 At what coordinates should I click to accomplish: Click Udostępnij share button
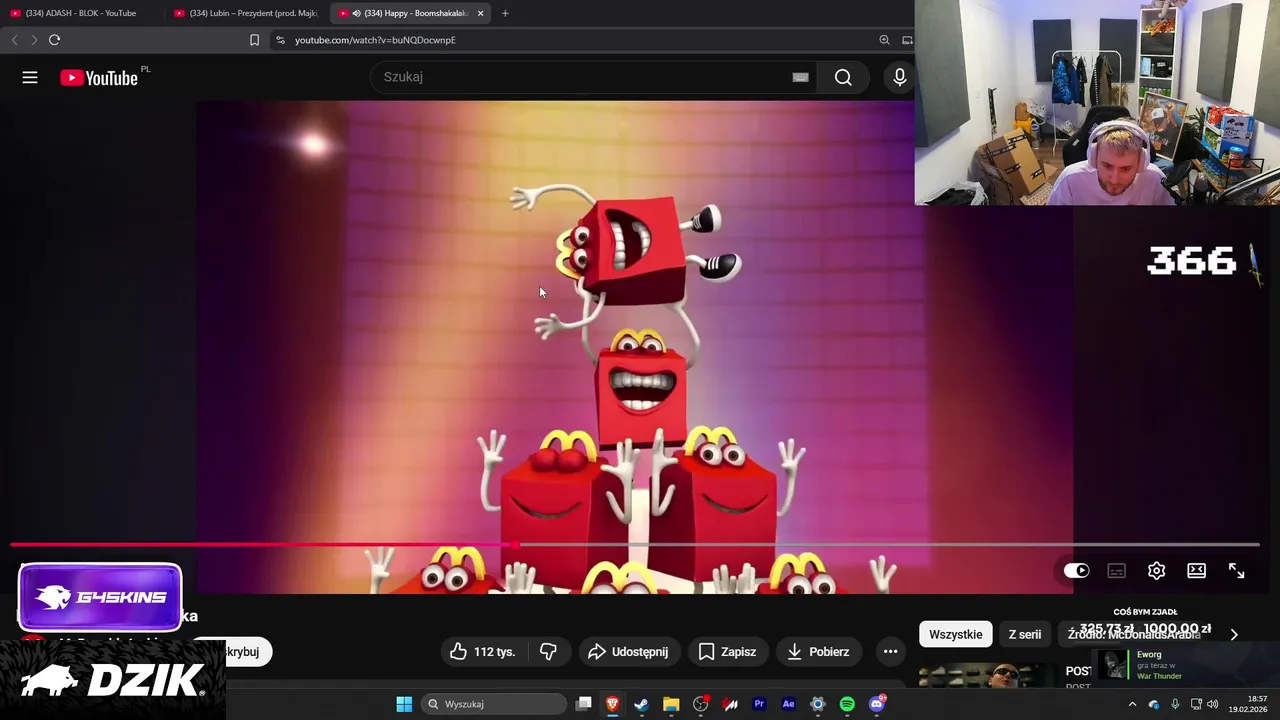(x=627, y=652)
